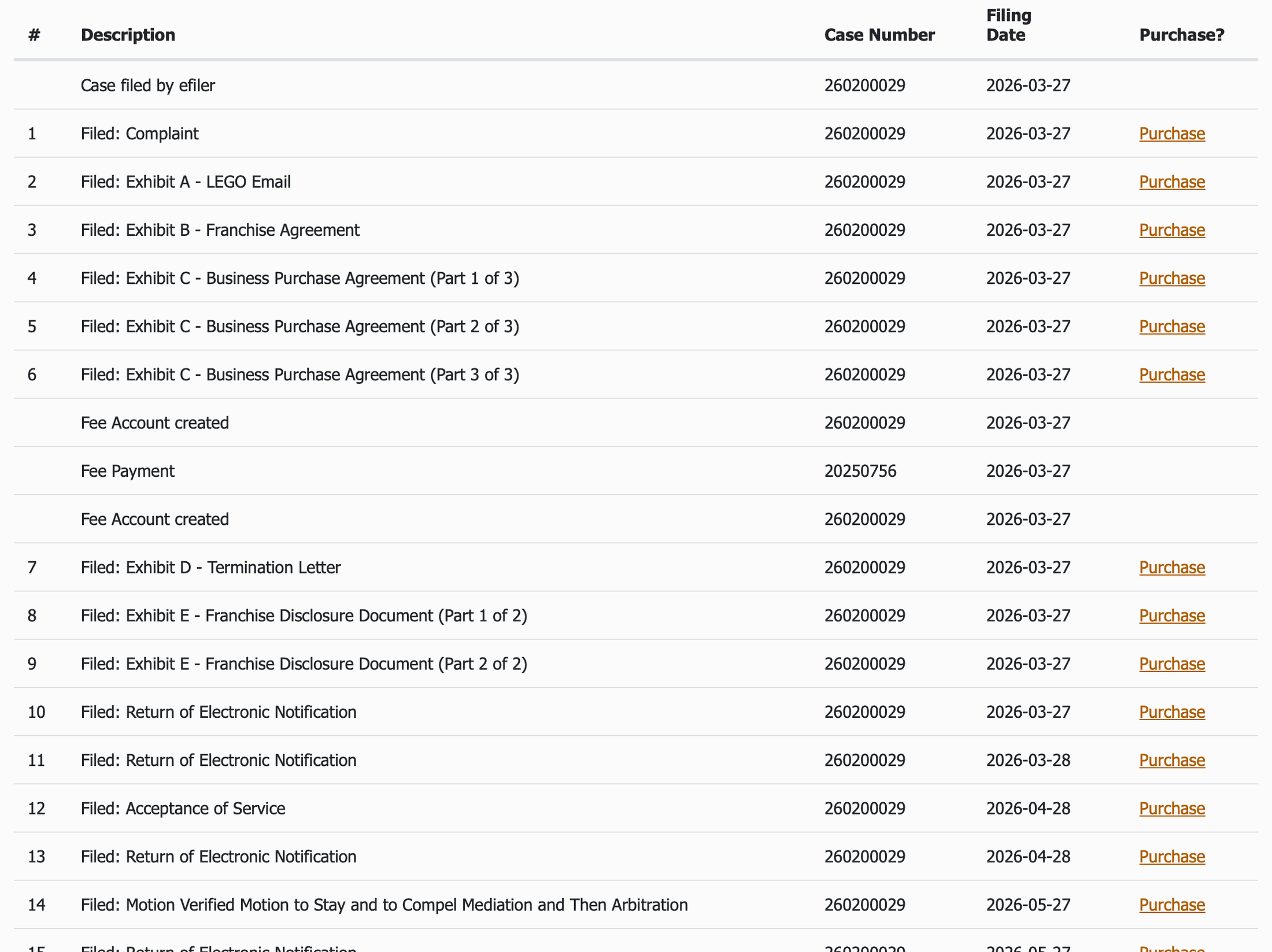Select the 'Fee Payment' entry
The height and width of the screenshot is (952, 1272).
(x=127, y=471)
